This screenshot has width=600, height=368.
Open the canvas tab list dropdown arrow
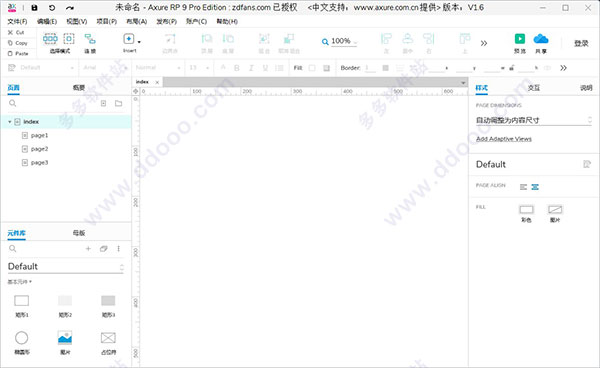pyautogui.click(x=463, y=83)
